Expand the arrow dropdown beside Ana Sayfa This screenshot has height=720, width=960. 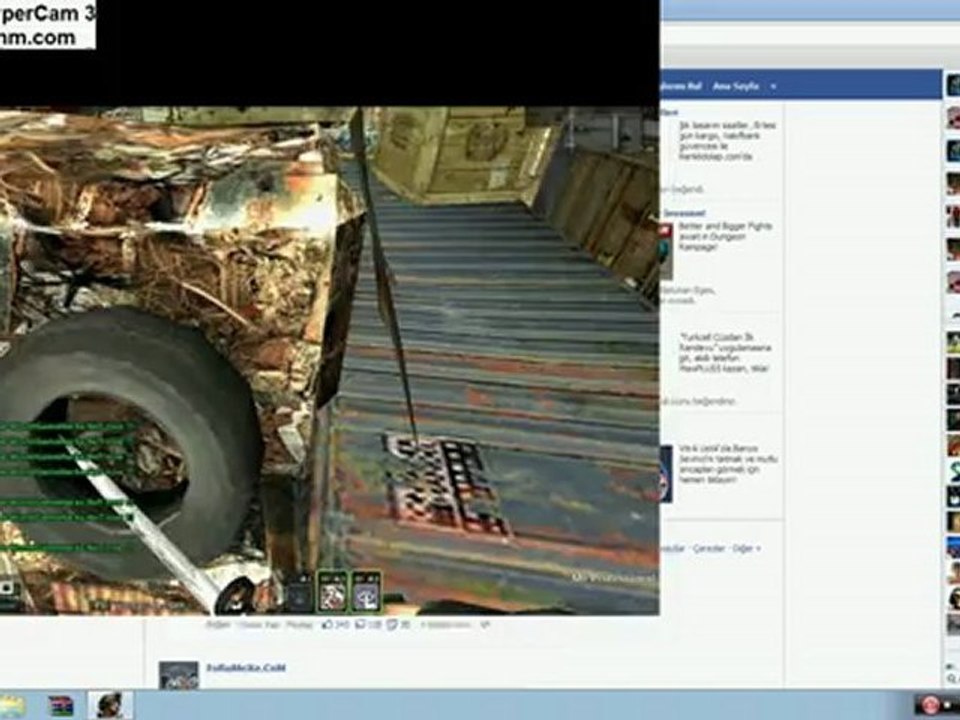tap(773, 87)
